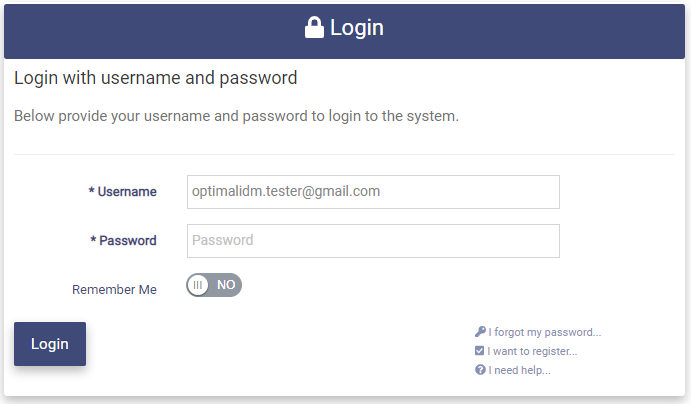Click the checkmark icon beside register link
Screen dimensions: 691x404
480,351
